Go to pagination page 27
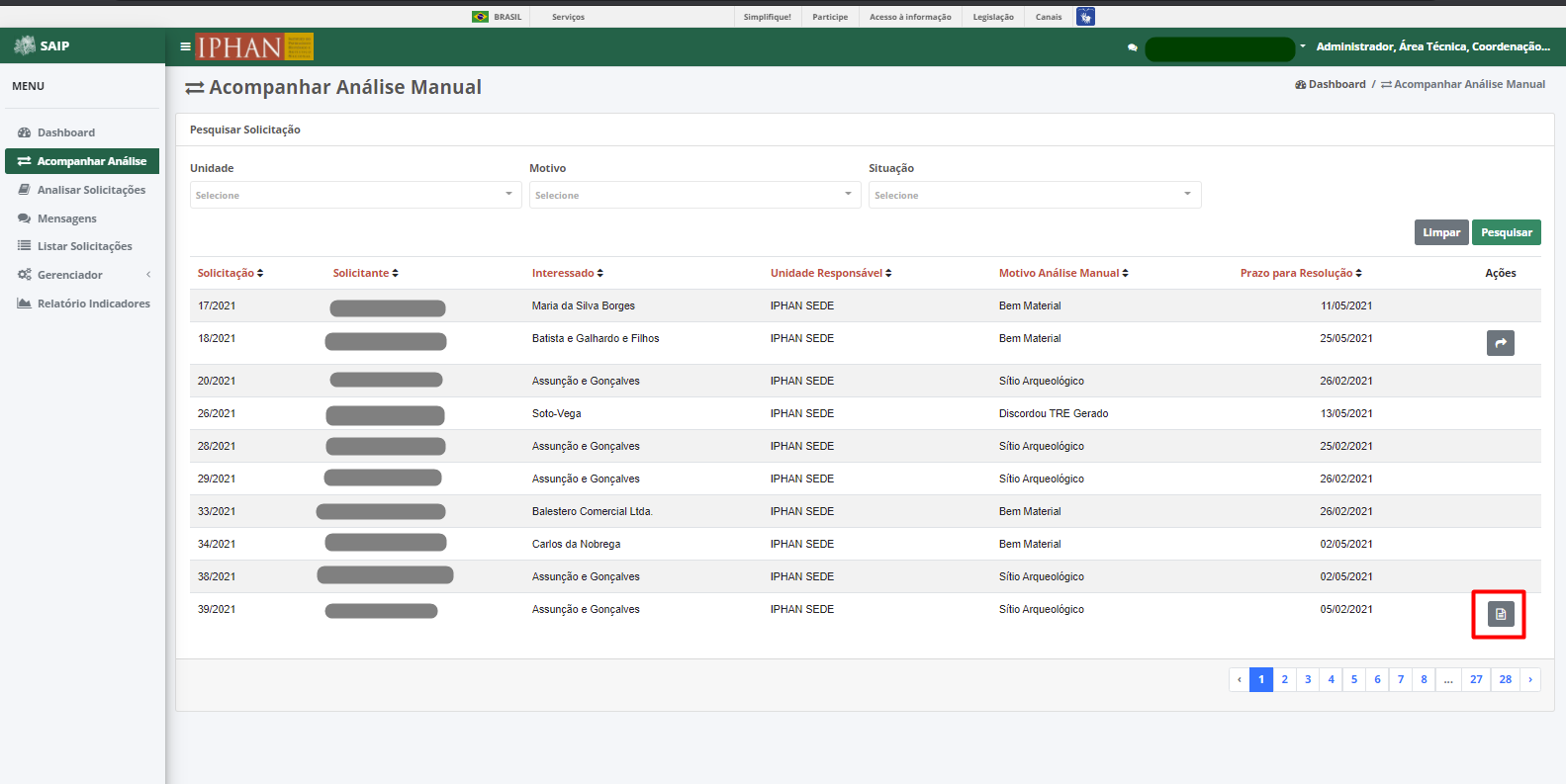This screenshot has width=1566, height=784. (x=1476, y=679)
